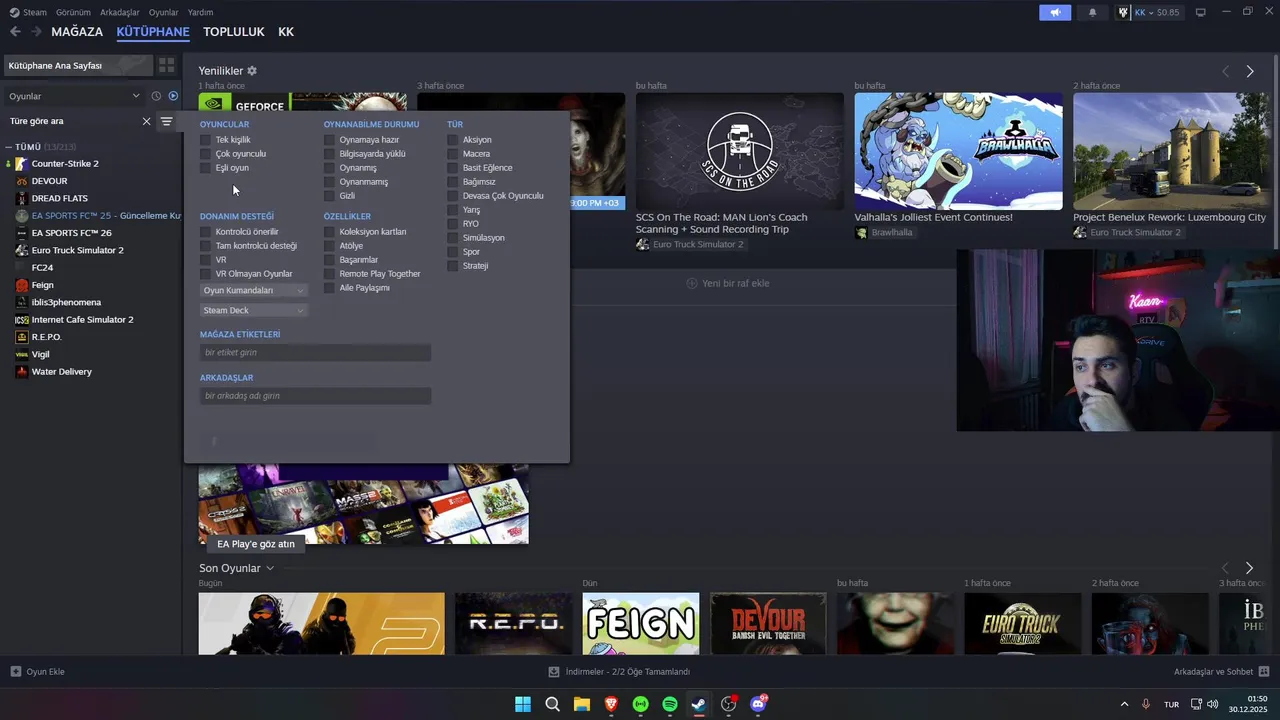Click the announcements megaphone icon
This screenshot has height=720, width=1280.
click(x=1055, y=12)
